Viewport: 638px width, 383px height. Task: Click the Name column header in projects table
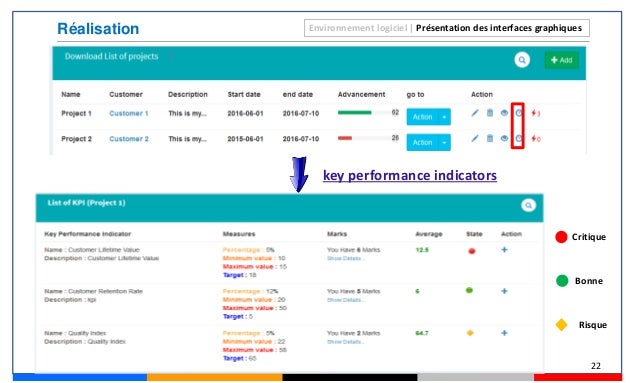coord(71,94)
